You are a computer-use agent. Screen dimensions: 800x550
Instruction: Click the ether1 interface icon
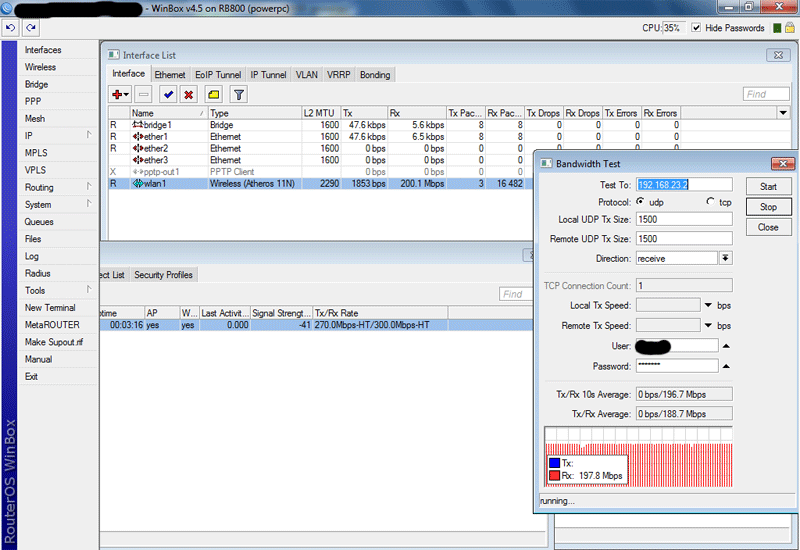pyautogui.click(x=138, y=137)
